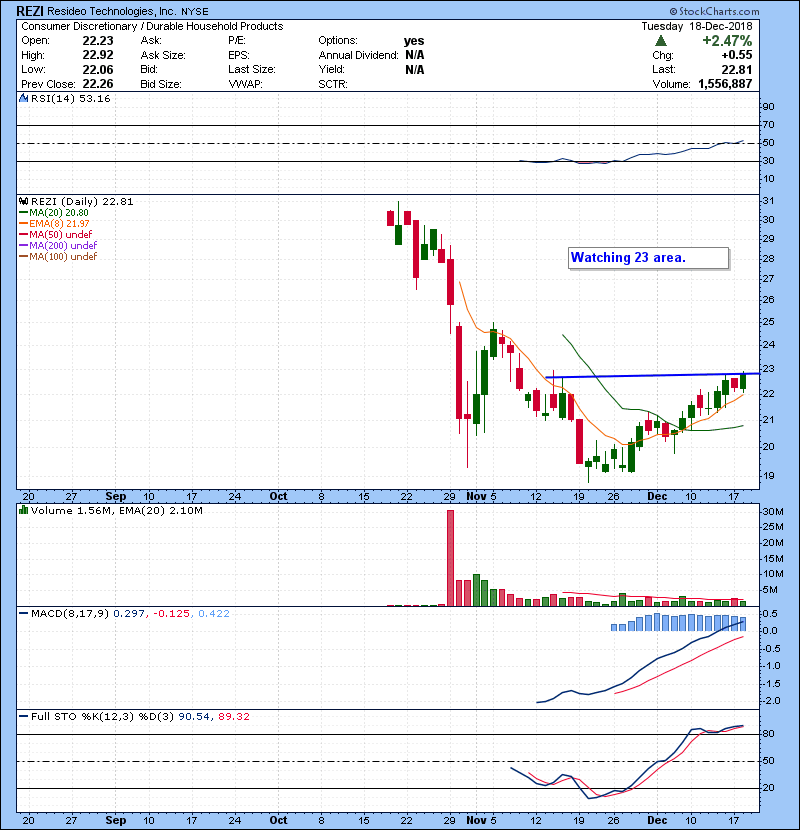
Task: Click the Last price 22.81 value
Action: [736, 69]
